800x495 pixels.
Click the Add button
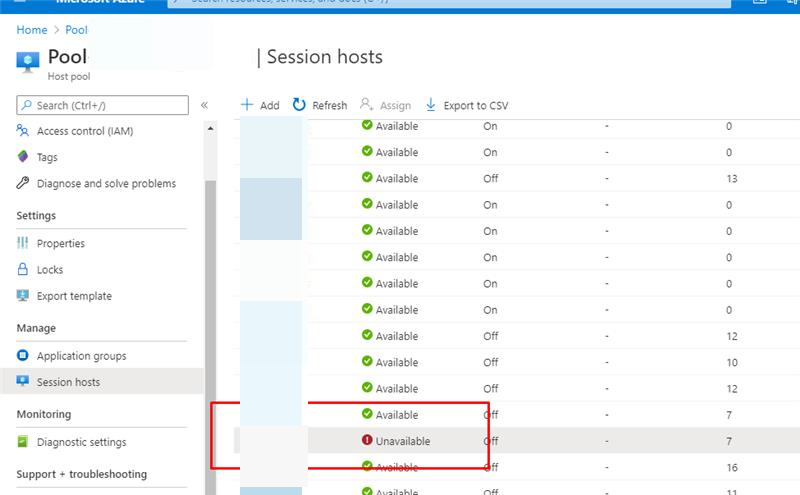coord(260,105)
